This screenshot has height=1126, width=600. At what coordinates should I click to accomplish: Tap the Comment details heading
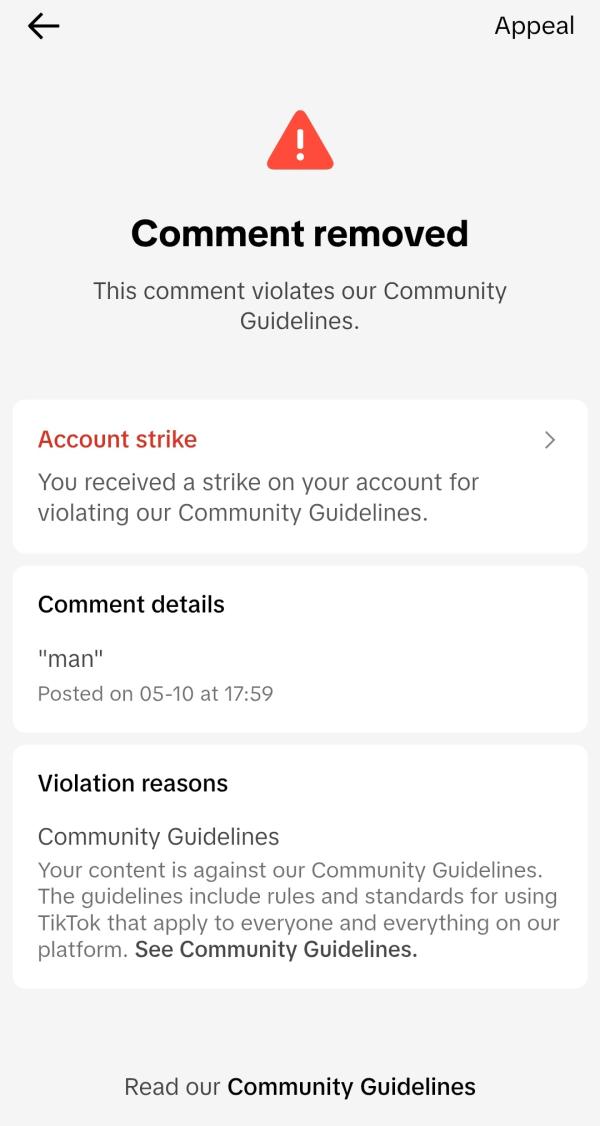point(131,604)
